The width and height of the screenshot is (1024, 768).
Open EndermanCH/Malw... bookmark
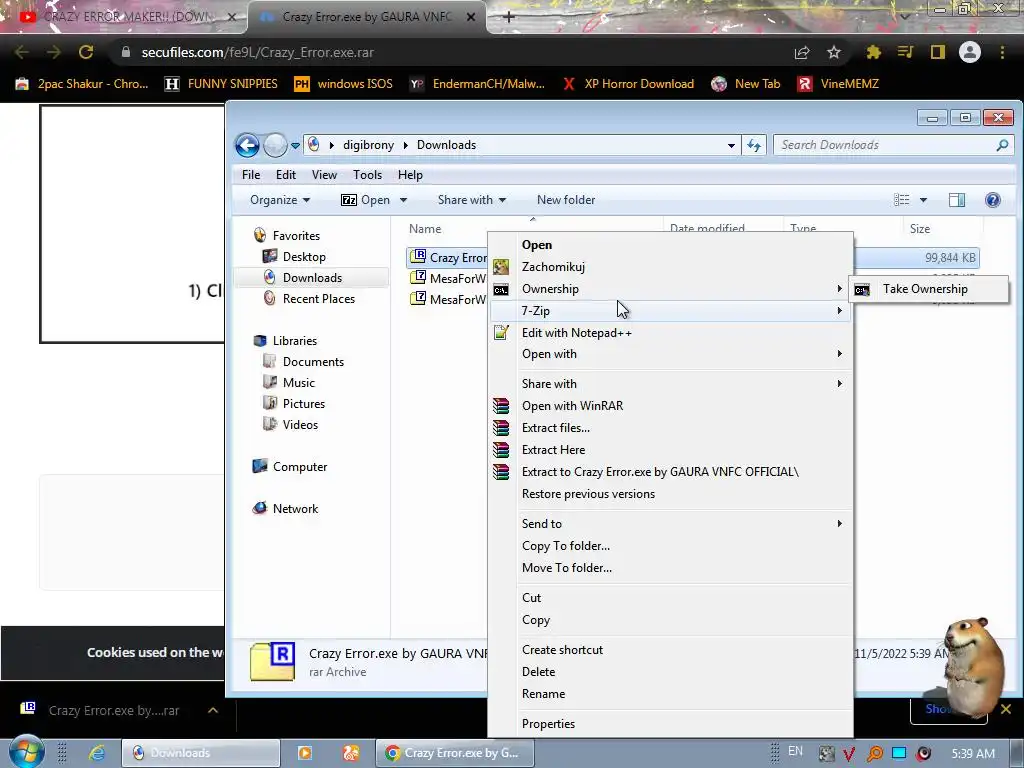tap(477, 84)
